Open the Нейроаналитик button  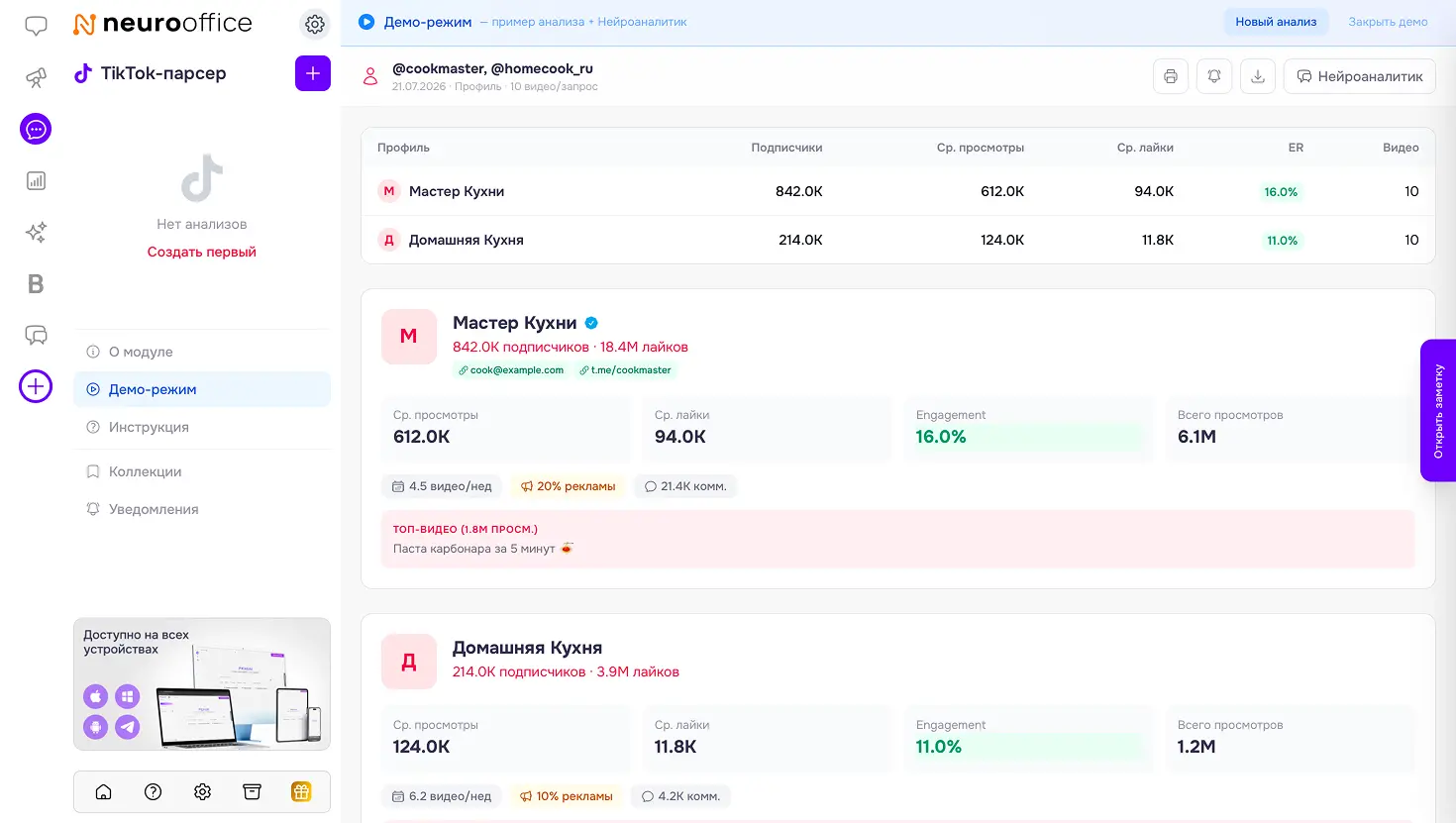1359,76
